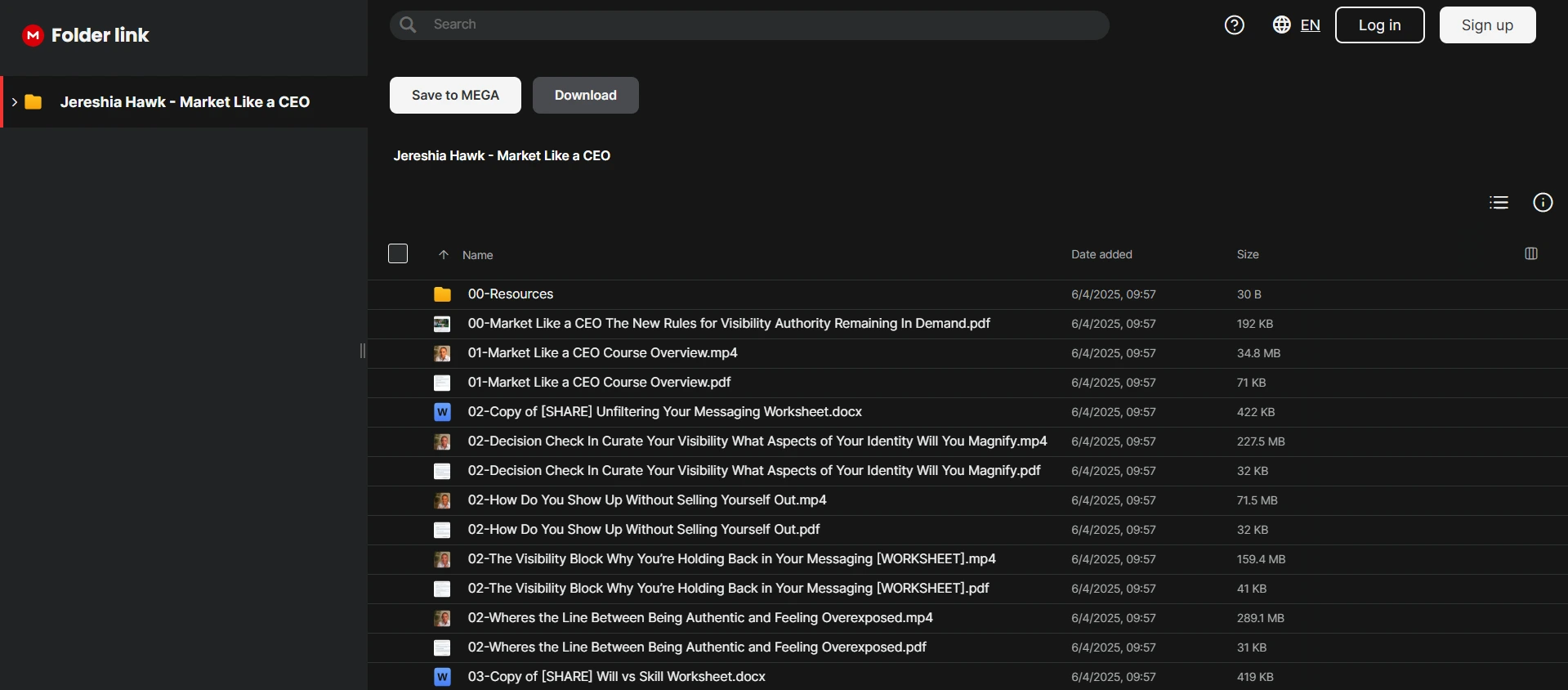1568x690 pixels.
Task: Sort by the Date added column header
Action: point(1101,254)
